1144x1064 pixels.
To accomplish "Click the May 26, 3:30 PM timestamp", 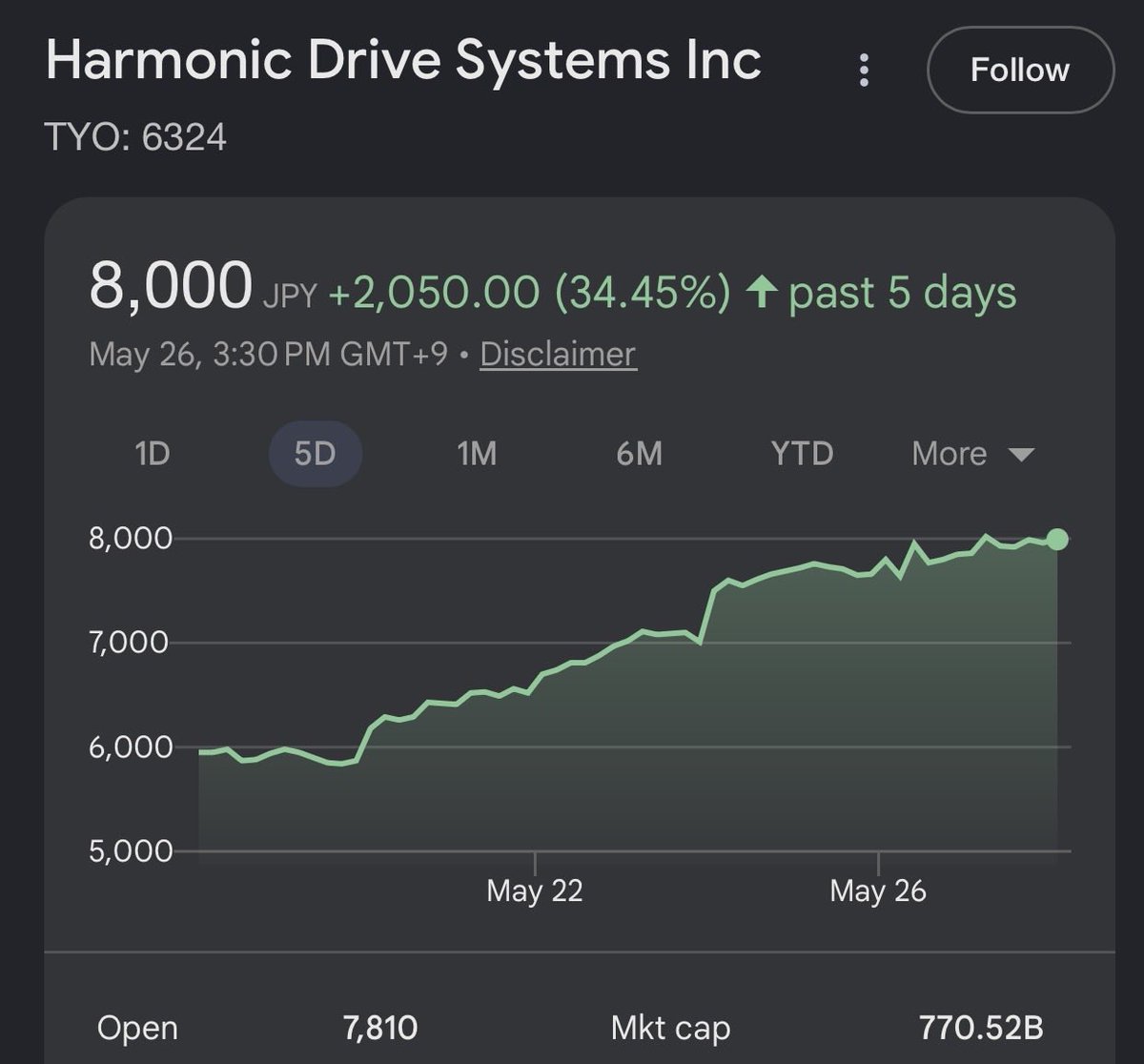I will coord(268,354).
